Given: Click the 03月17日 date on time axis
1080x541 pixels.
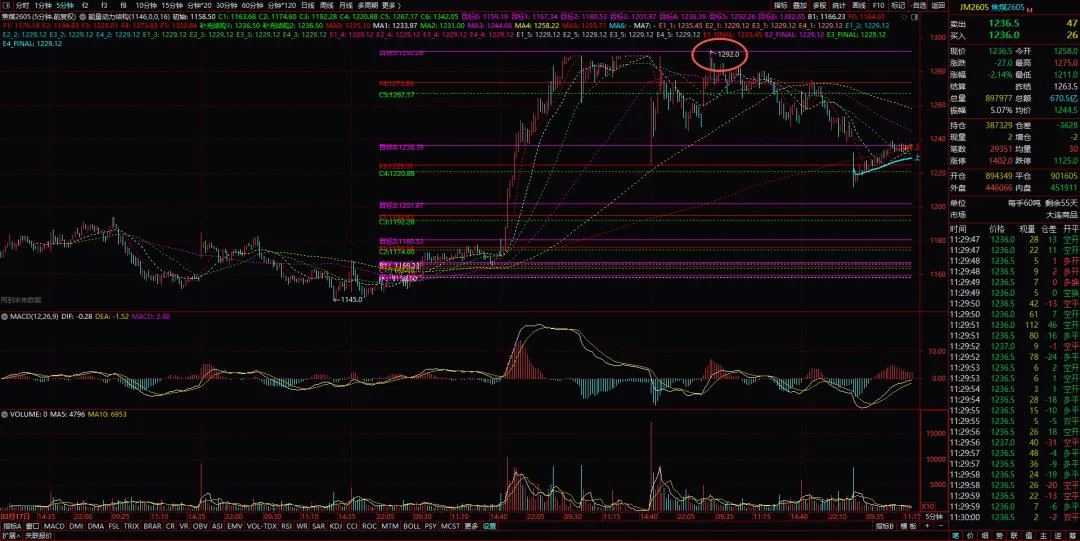Looking at the screenshot, I should pyautogui.click(x=16, y=516).
